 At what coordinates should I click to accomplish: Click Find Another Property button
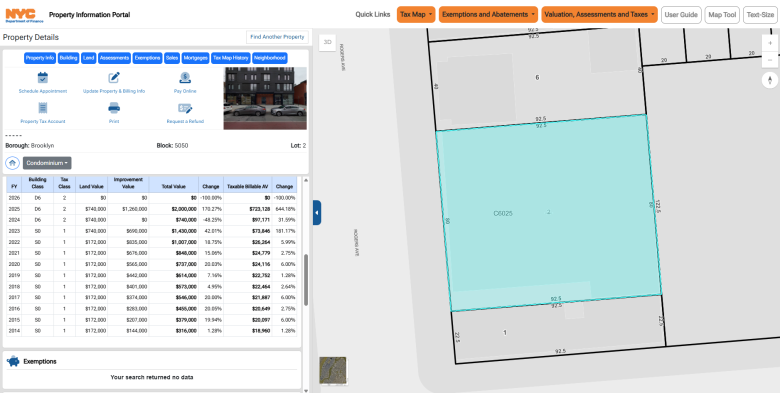pyautogui.click(x=277, y=37)
